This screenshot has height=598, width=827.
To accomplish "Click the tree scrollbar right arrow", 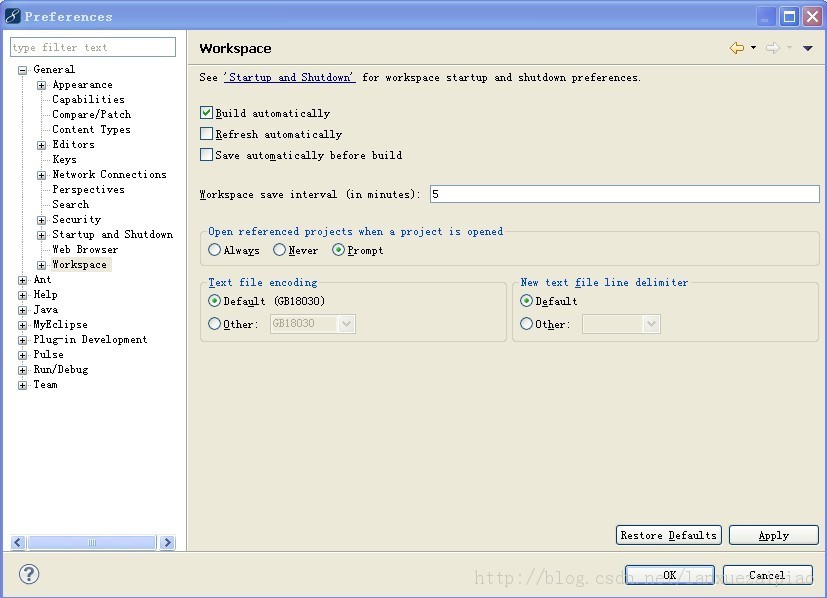I will tap(167, 542).
